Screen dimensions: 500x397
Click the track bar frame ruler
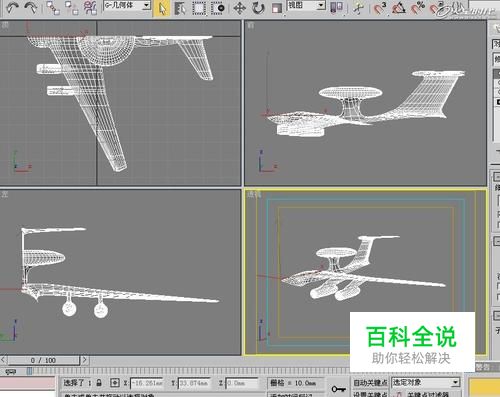point(187,371)
